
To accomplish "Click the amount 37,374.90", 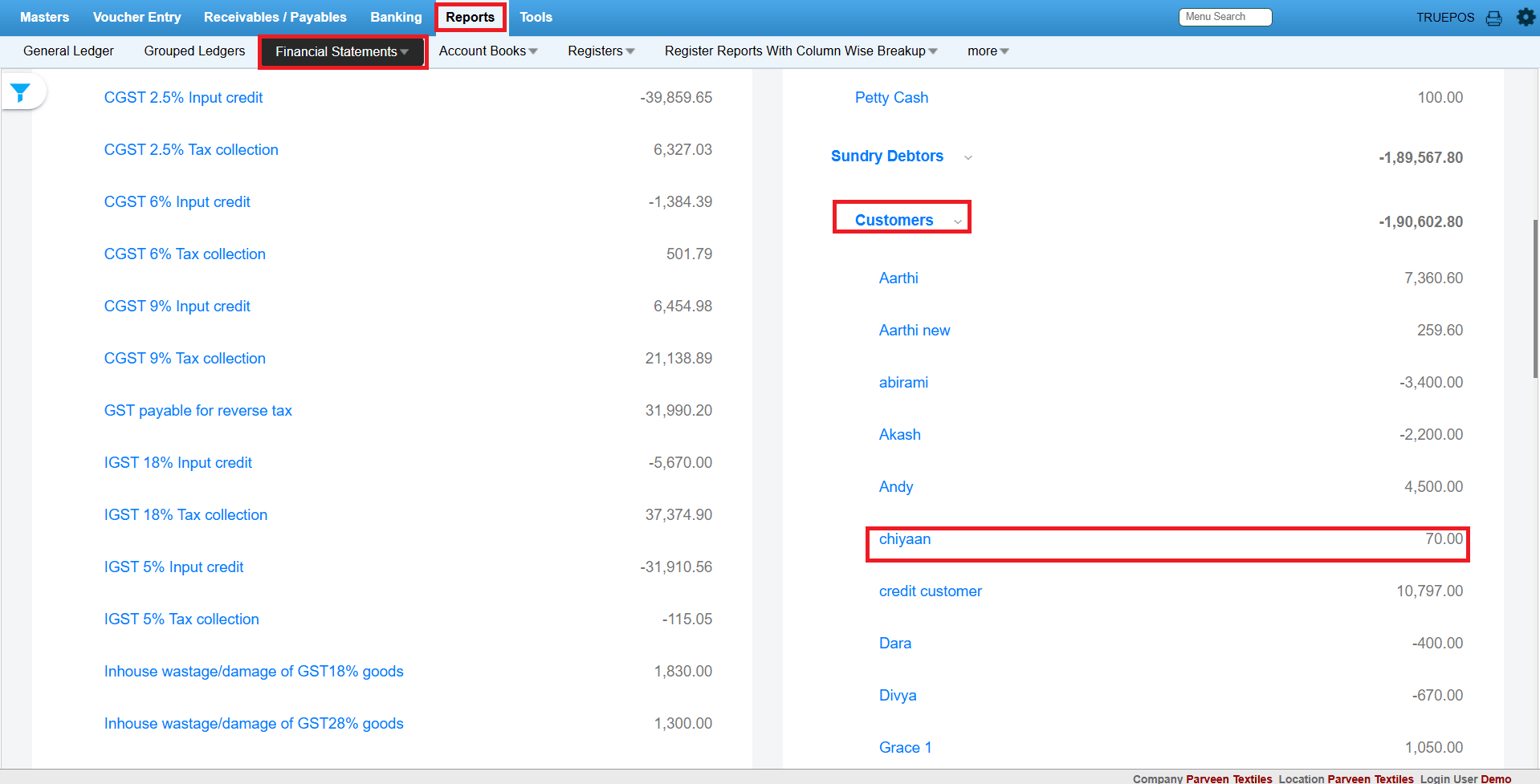I will (x=678, y=515).
